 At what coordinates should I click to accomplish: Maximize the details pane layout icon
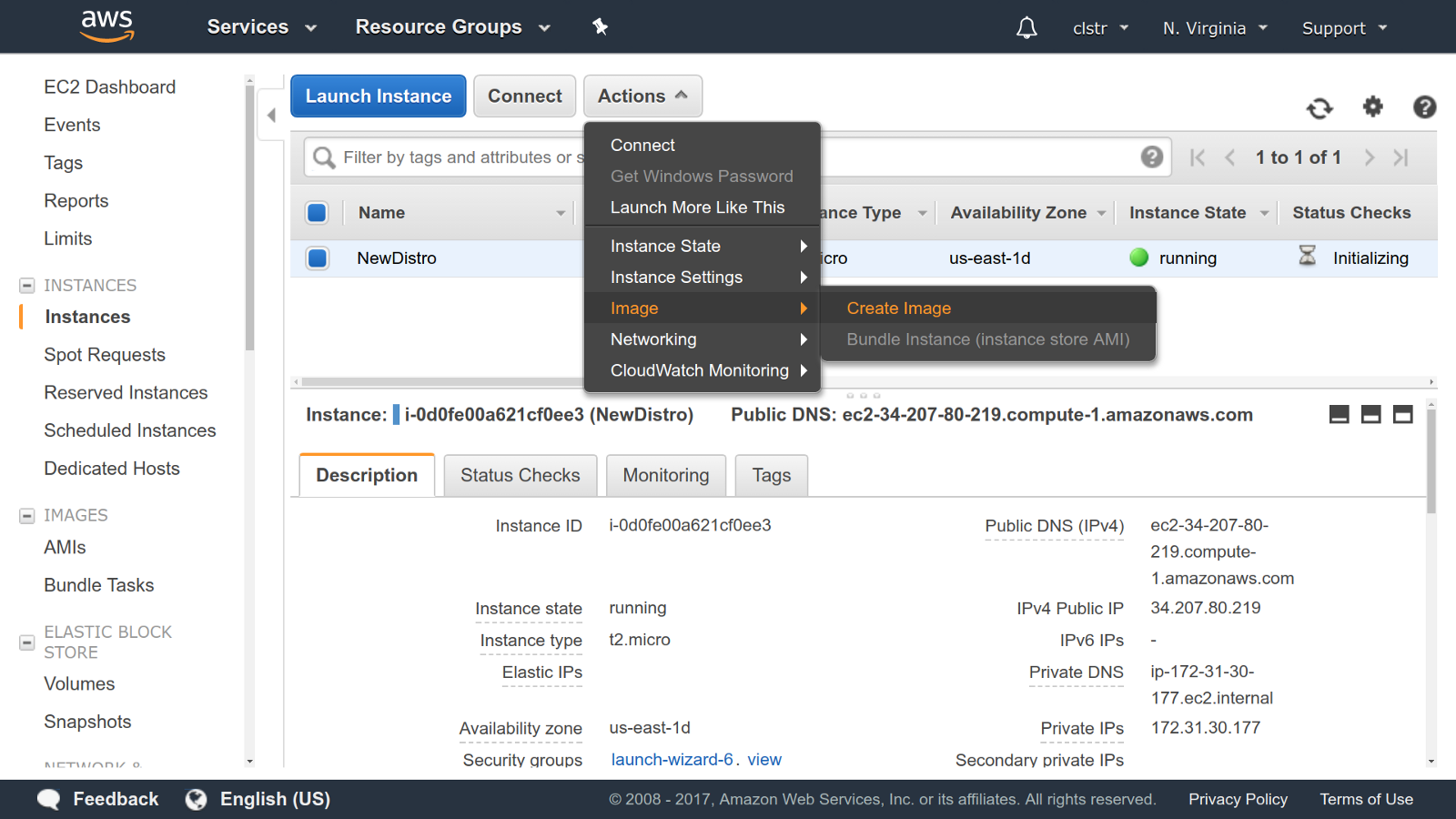[1403, 415]
